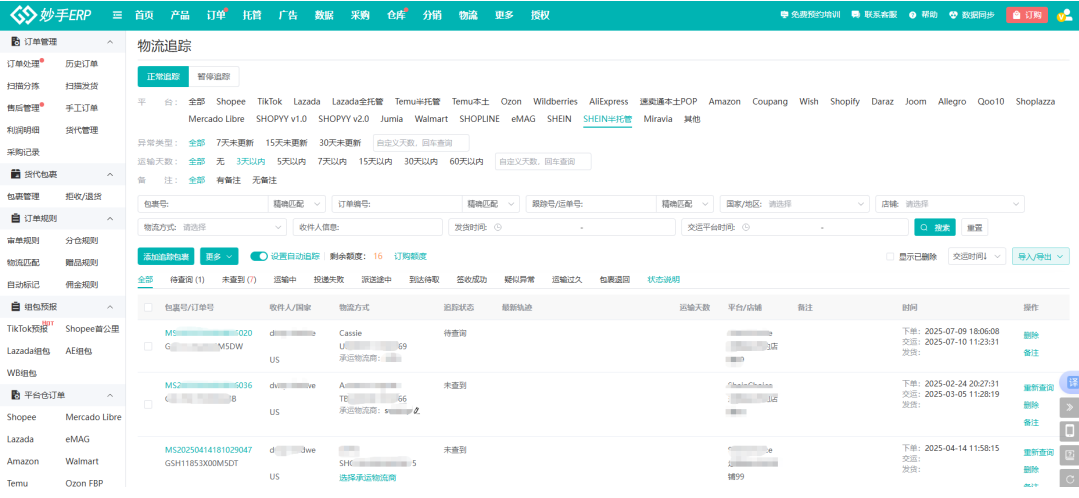Click the 联系客服 chat bubble icon

tap(855, 15)
